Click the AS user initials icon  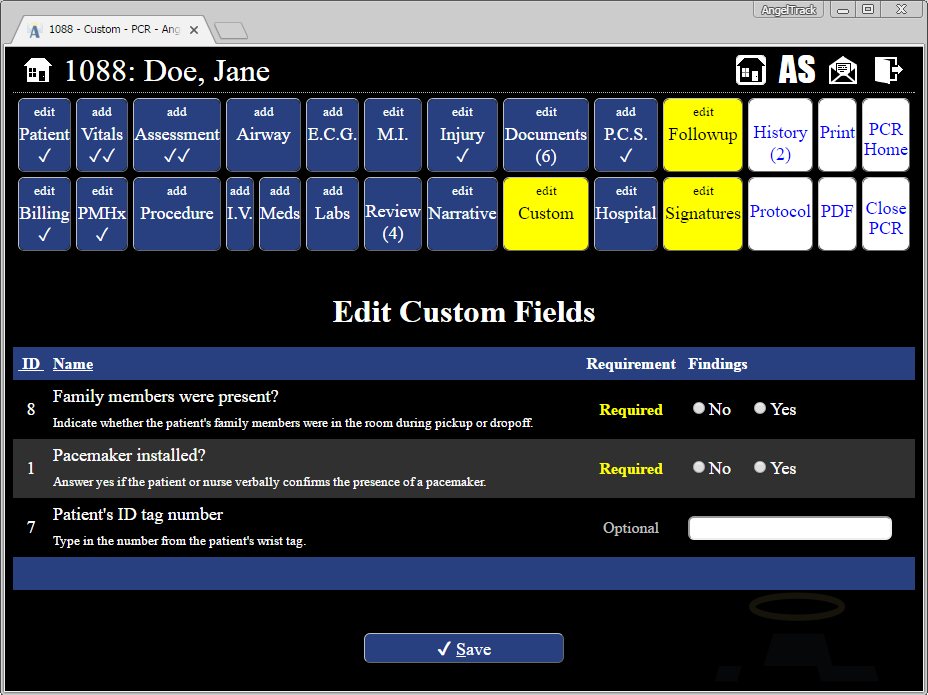click(796, 70)
